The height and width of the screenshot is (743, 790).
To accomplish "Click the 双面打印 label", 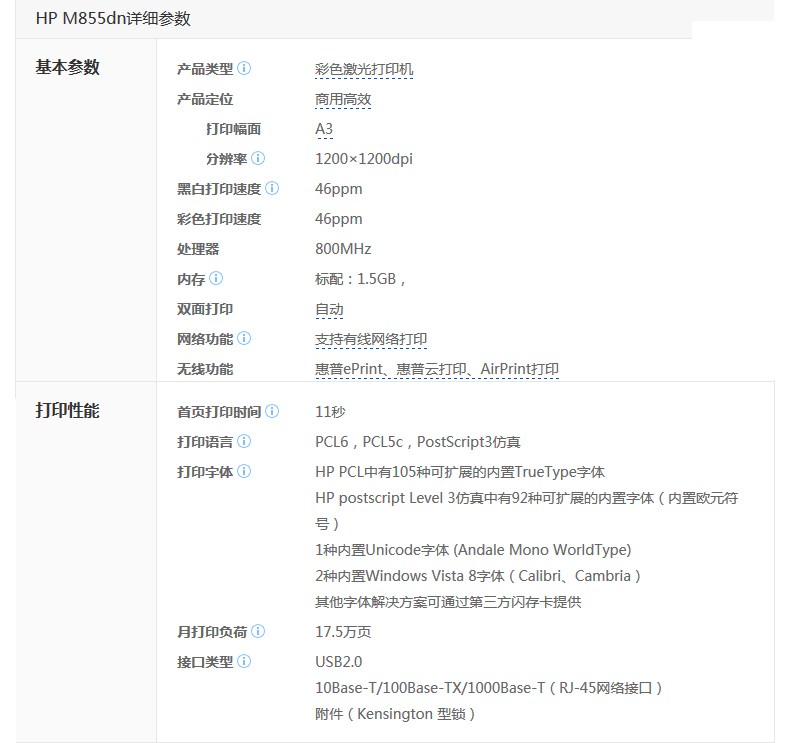I will [x=205, y=309].
